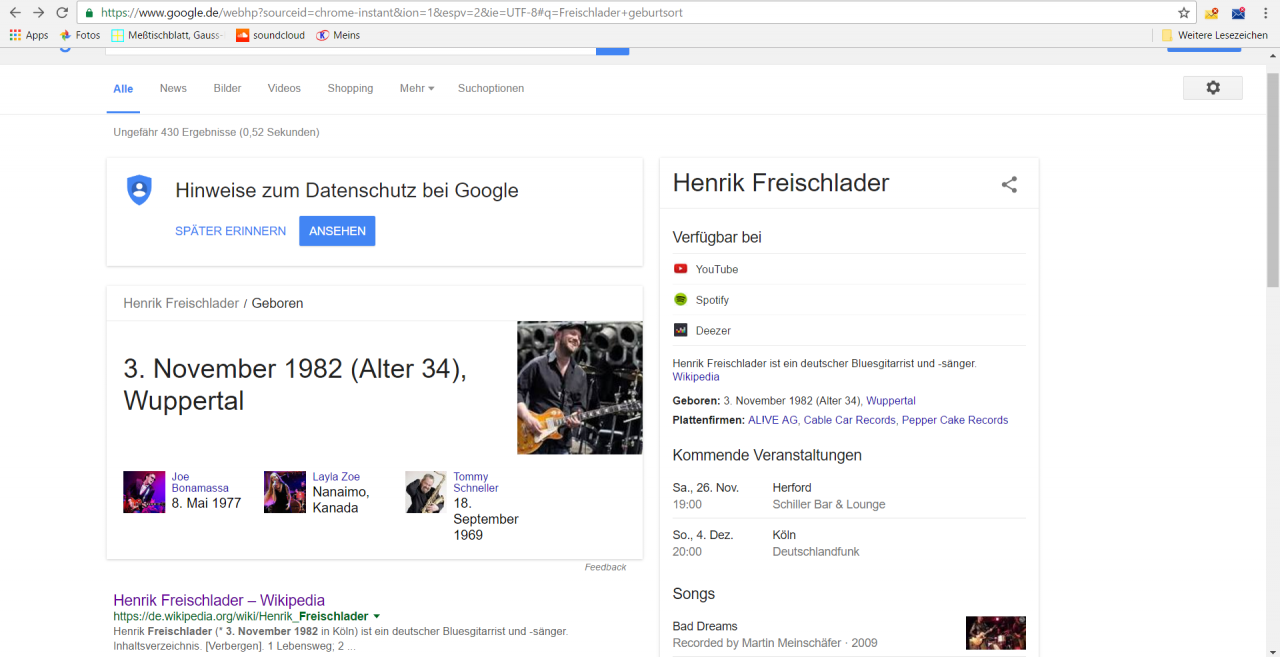
Task: Open the Layla Zoe link
Action: tap(336, 477)
